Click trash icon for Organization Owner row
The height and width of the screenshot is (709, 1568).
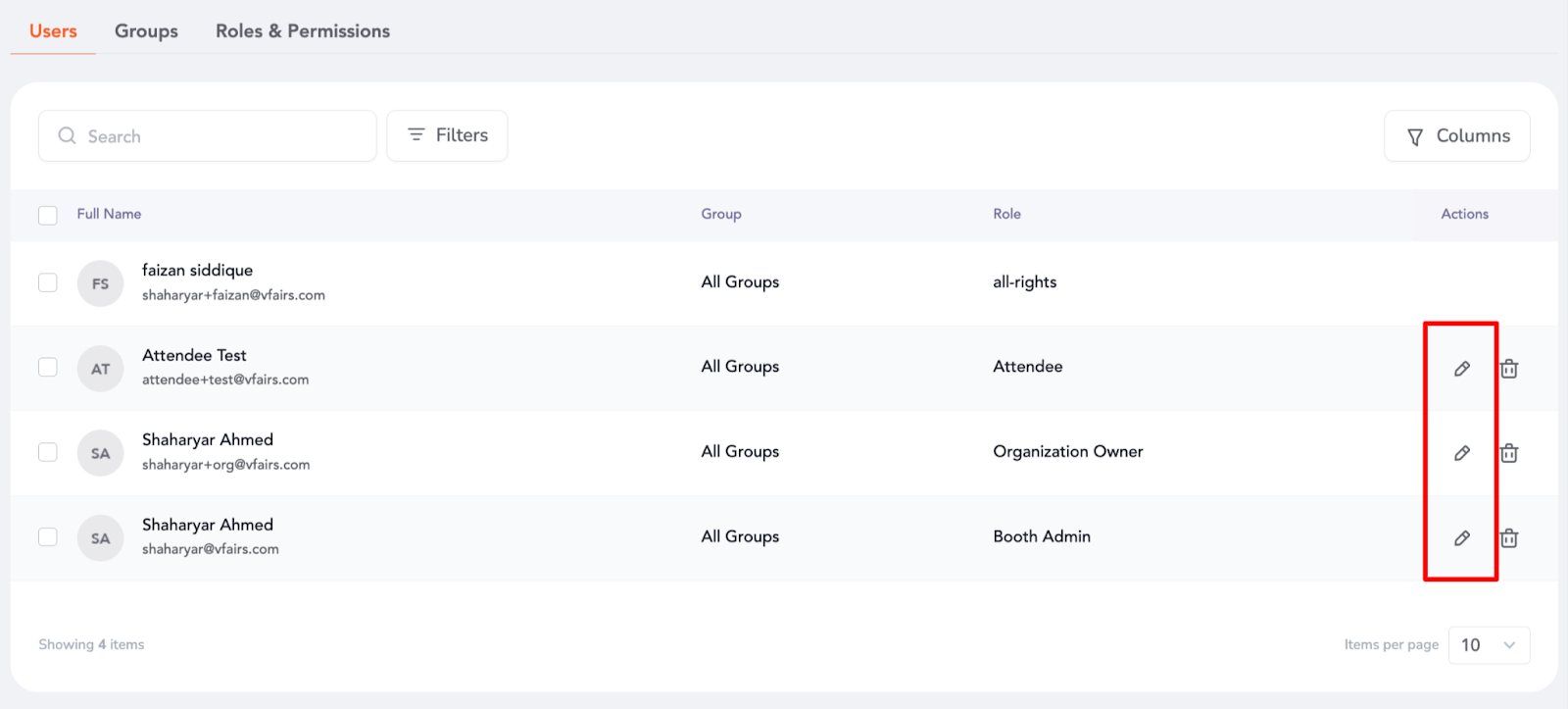click(x=1509, y=453)
